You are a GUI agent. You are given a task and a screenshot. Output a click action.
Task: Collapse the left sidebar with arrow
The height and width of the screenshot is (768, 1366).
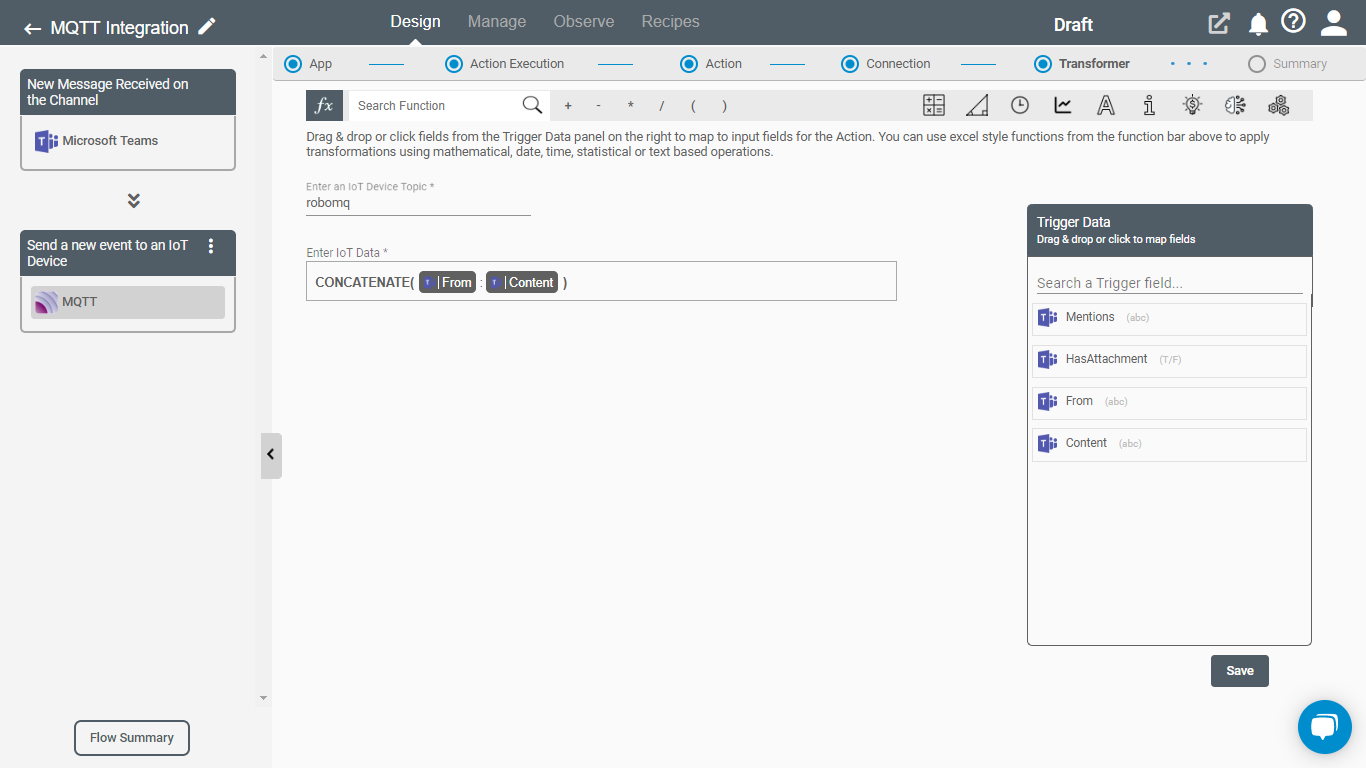[271, 455]
